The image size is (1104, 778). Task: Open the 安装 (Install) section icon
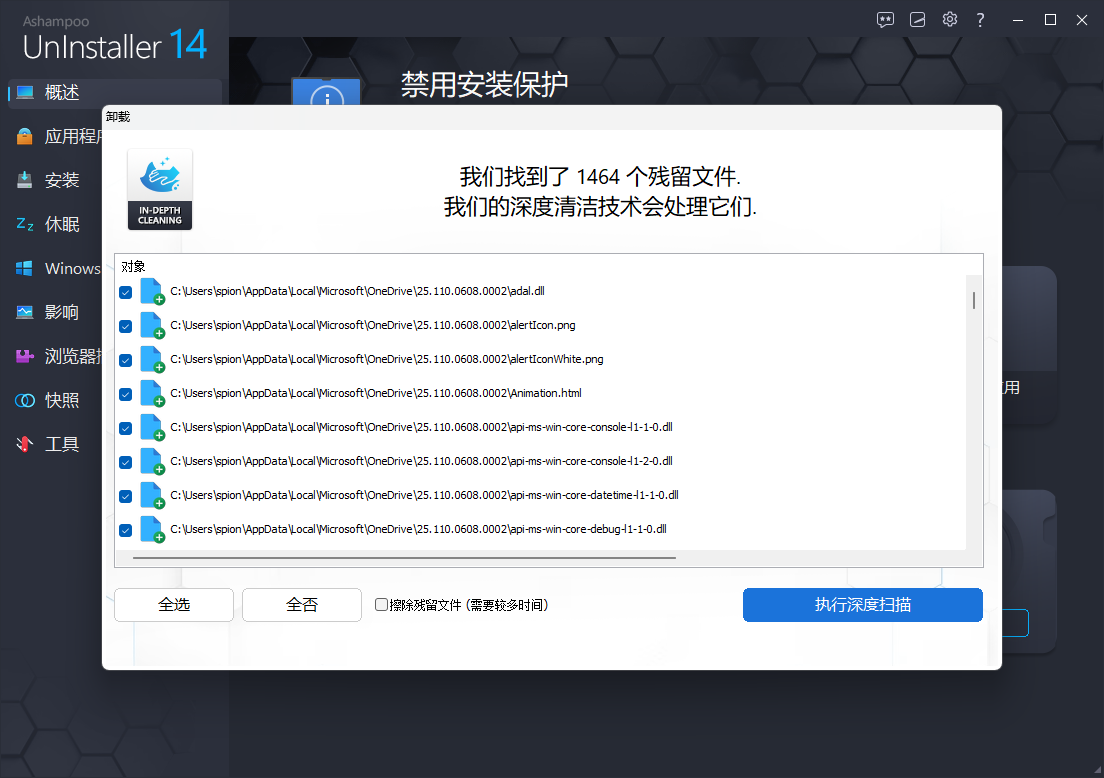[x=25, y=180]
